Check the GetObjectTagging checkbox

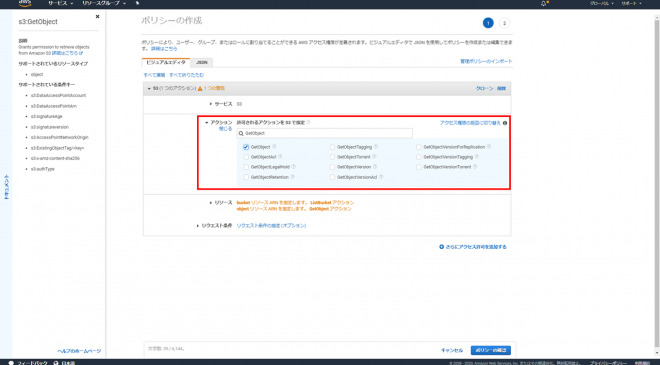pos(333,147)
